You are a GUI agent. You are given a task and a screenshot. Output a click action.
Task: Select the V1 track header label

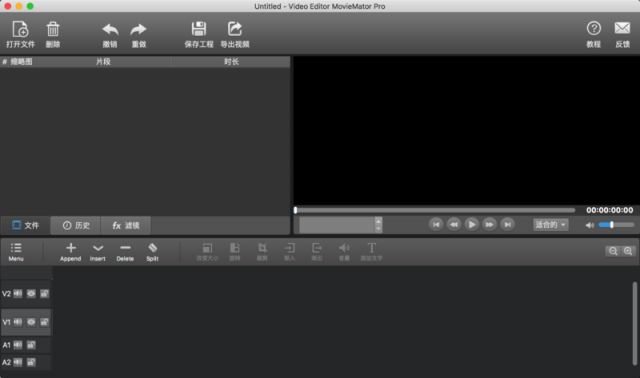(x=6, y=322)
